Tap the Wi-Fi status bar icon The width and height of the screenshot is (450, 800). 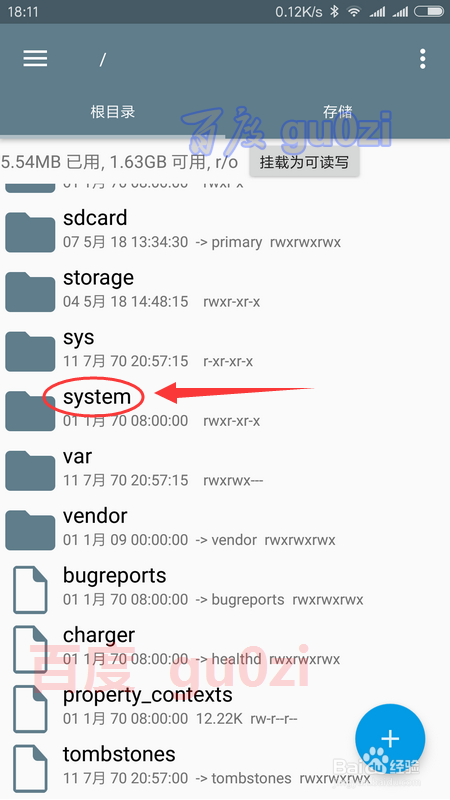pos(354,12)
